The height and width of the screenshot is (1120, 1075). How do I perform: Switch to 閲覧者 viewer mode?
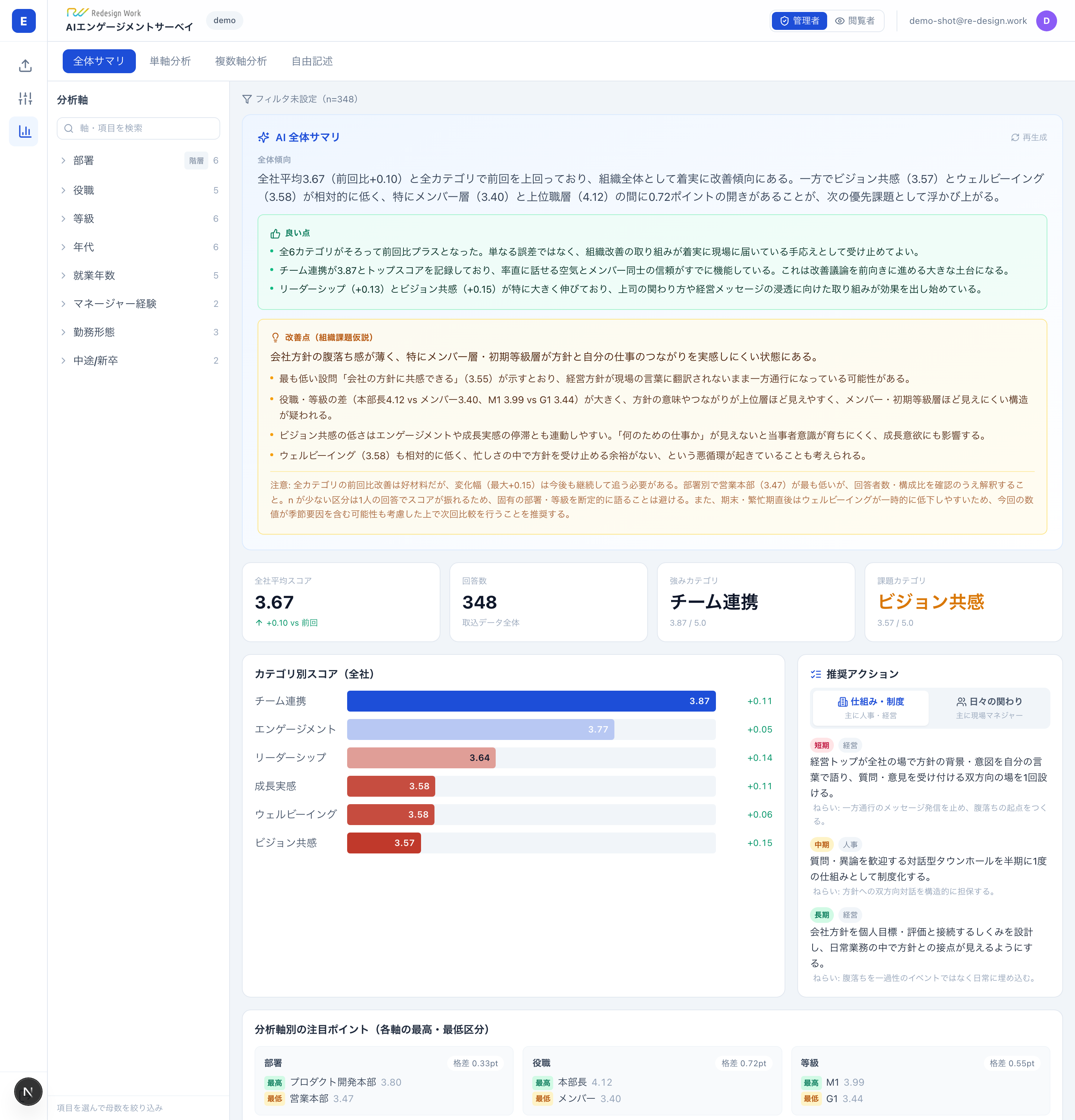(854, 21)
